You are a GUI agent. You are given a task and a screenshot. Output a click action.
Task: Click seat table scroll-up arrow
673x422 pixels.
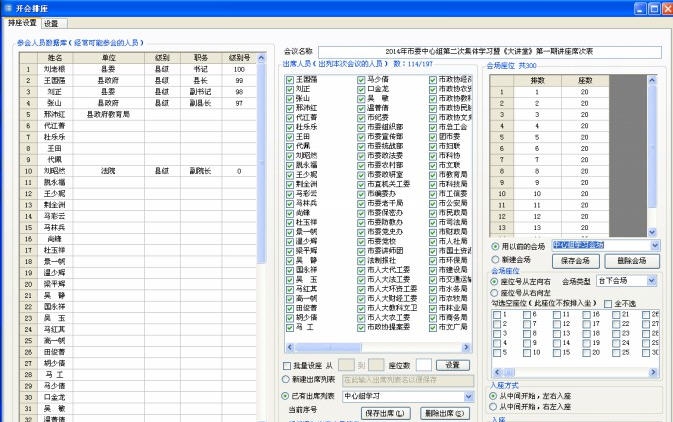coord(652,80)
